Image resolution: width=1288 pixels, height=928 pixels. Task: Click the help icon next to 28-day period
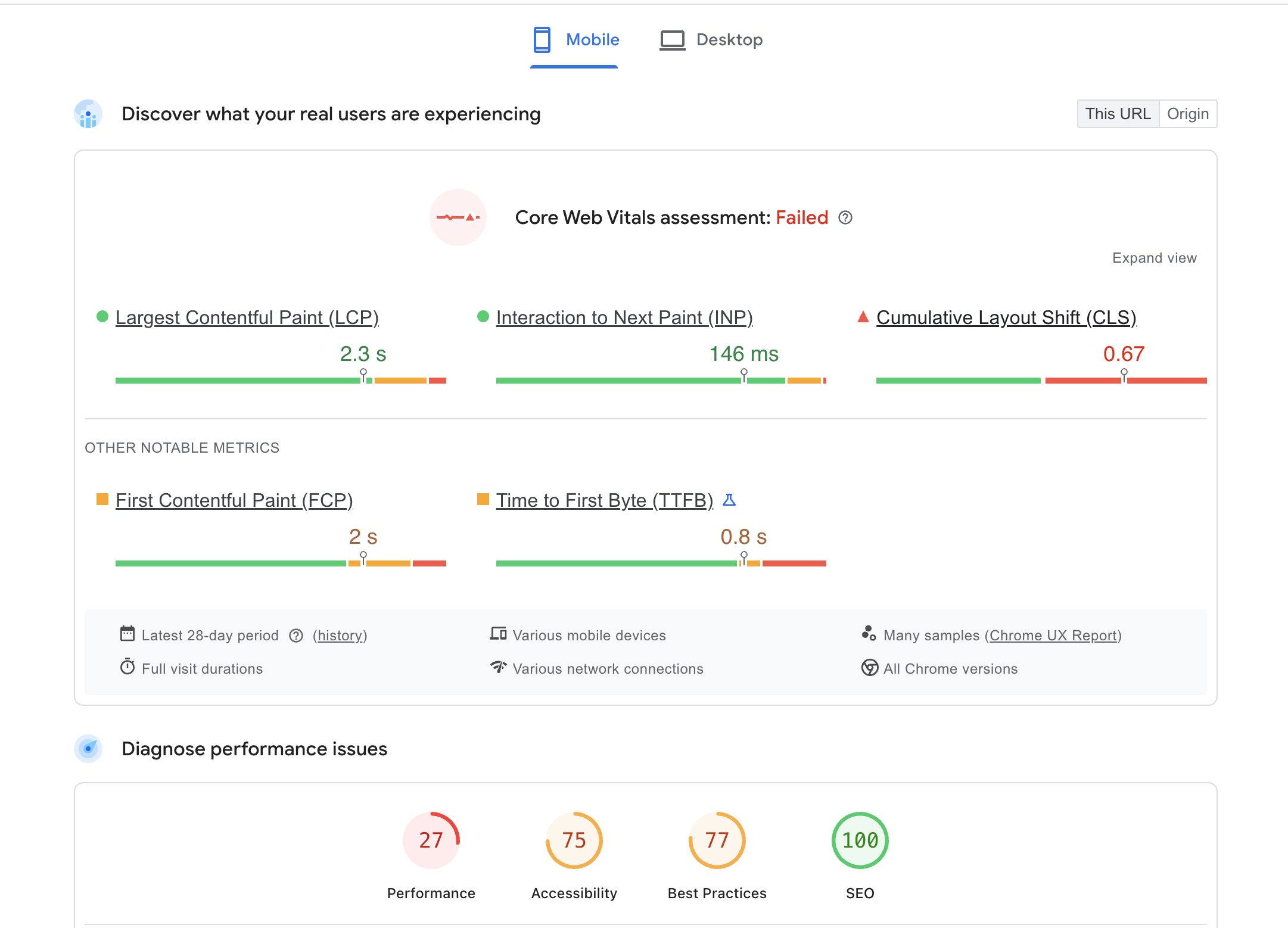click(x=296, y=636)
